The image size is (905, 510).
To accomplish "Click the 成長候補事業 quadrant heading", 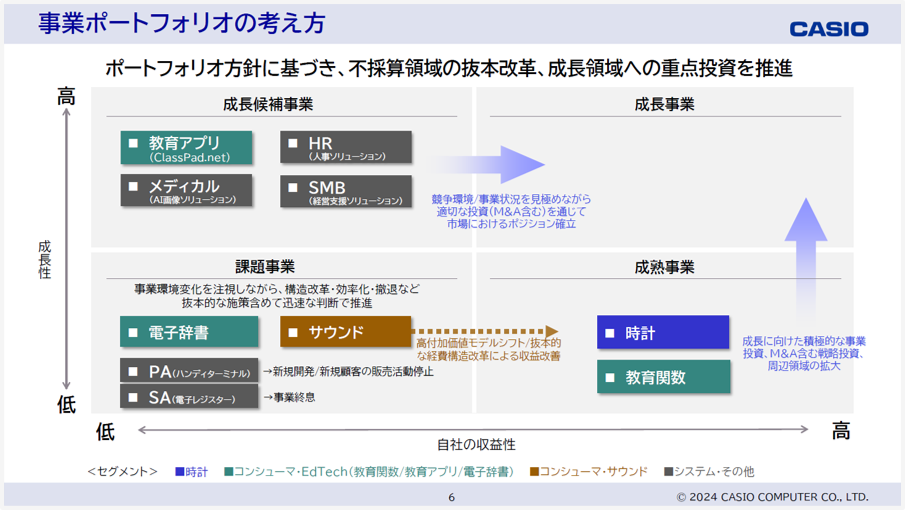I will coord(268,104).
